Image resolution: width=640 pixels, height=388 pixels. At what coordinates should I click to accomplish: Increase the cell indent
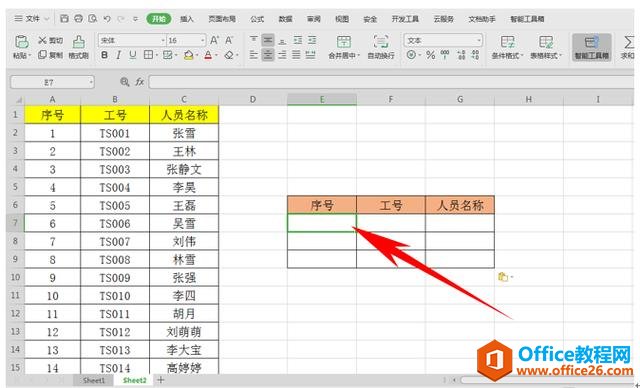(x=312, y=40)
